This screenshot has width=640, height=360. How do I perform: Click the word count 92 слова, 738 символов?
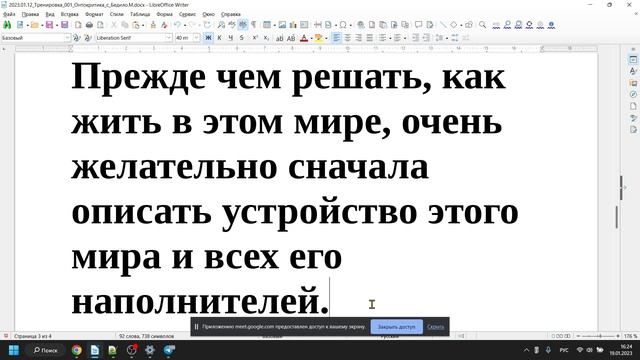(x=147, y=336)
